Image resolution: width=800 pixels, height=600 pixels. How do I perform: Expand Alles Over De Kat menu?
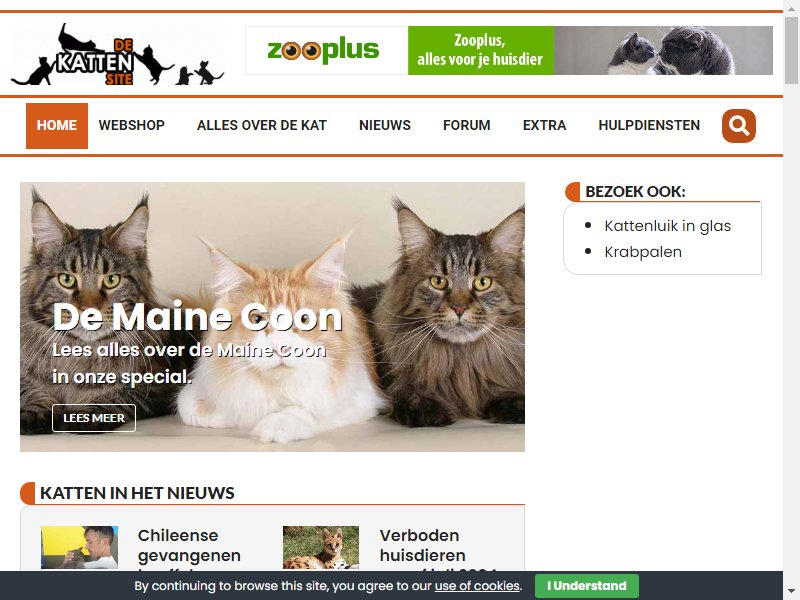[262, 126]
